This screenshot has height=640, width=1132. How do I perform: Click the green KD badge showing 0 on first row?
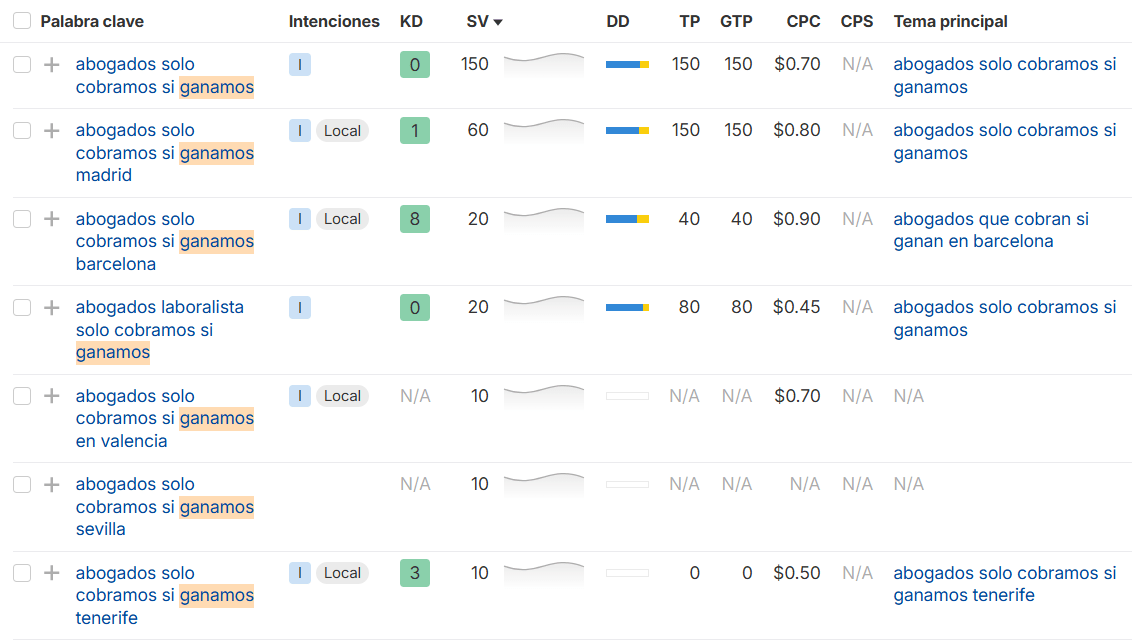click(414, 64)
